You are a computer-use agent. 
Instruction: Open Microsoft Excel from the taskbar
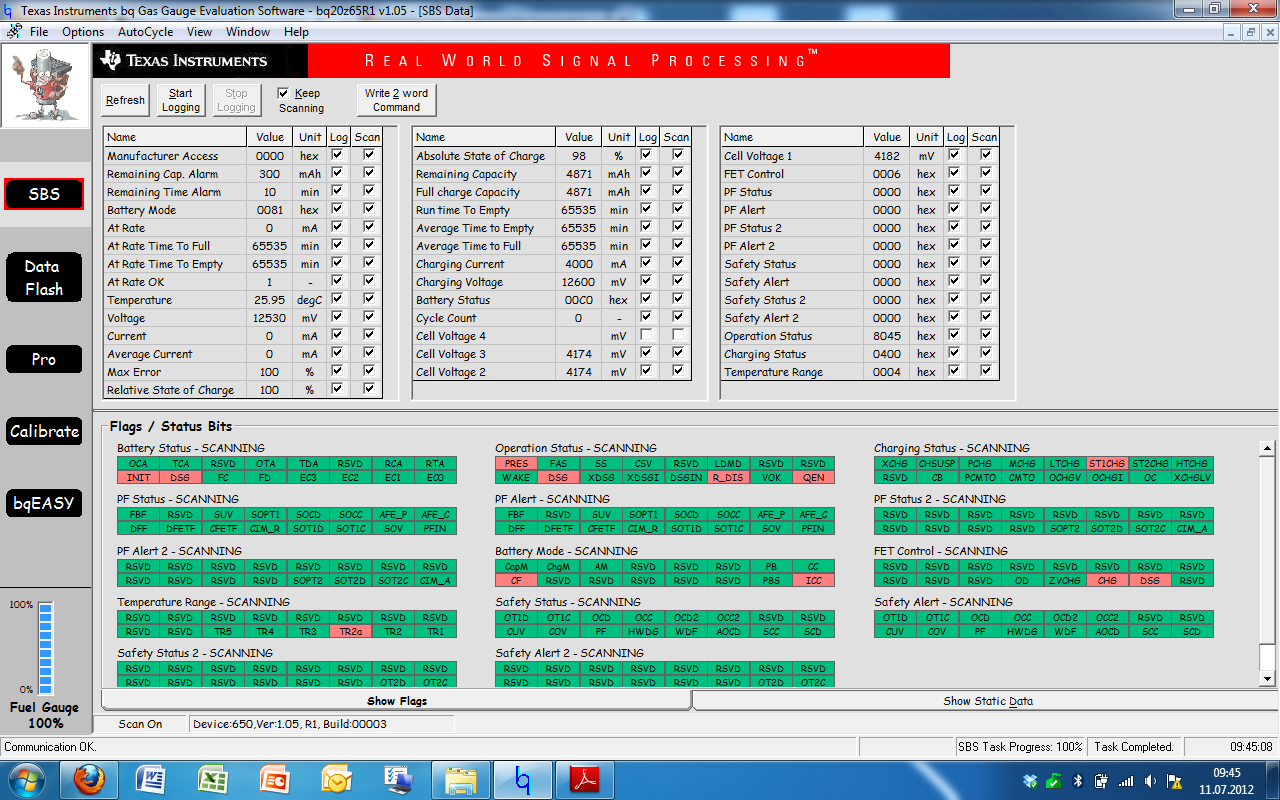coord(212,779)
